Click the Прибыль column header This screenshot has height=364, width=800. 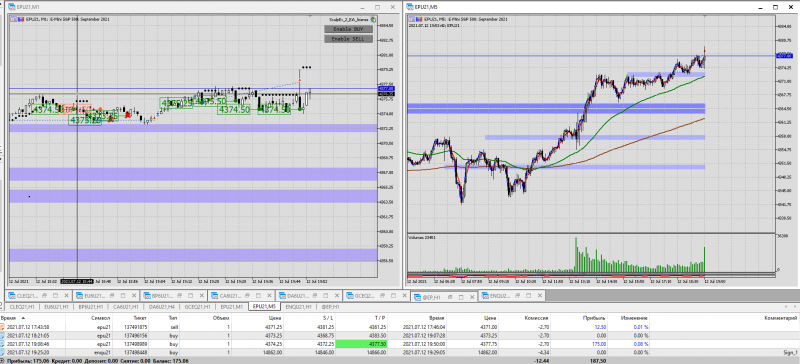click(590, 318)
